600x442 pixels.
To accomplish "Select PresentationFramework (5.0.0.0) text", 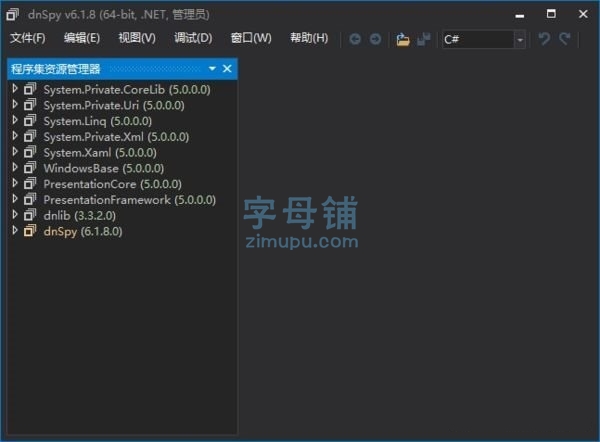I will [x=130, y=200].
